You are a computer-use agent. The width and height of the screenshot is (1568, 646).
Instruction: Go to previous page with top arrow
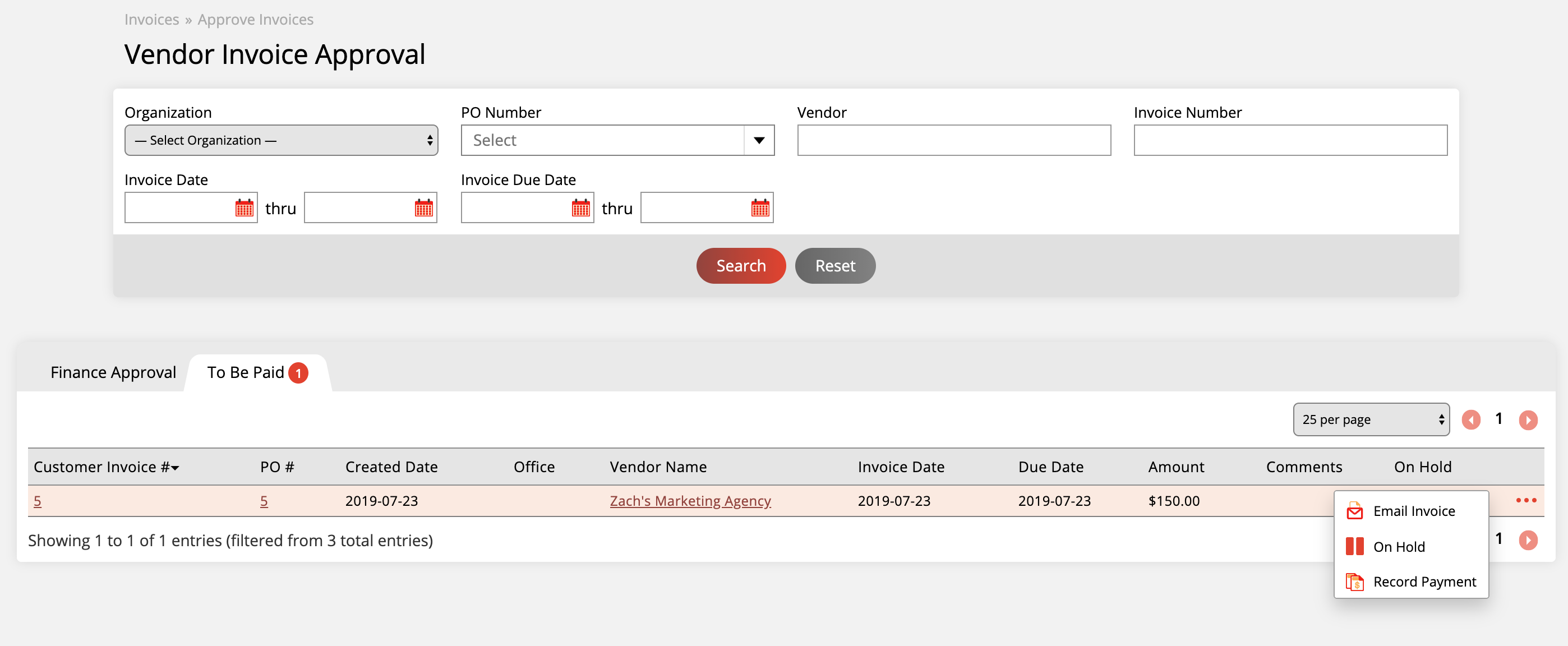click(1470, 419)
